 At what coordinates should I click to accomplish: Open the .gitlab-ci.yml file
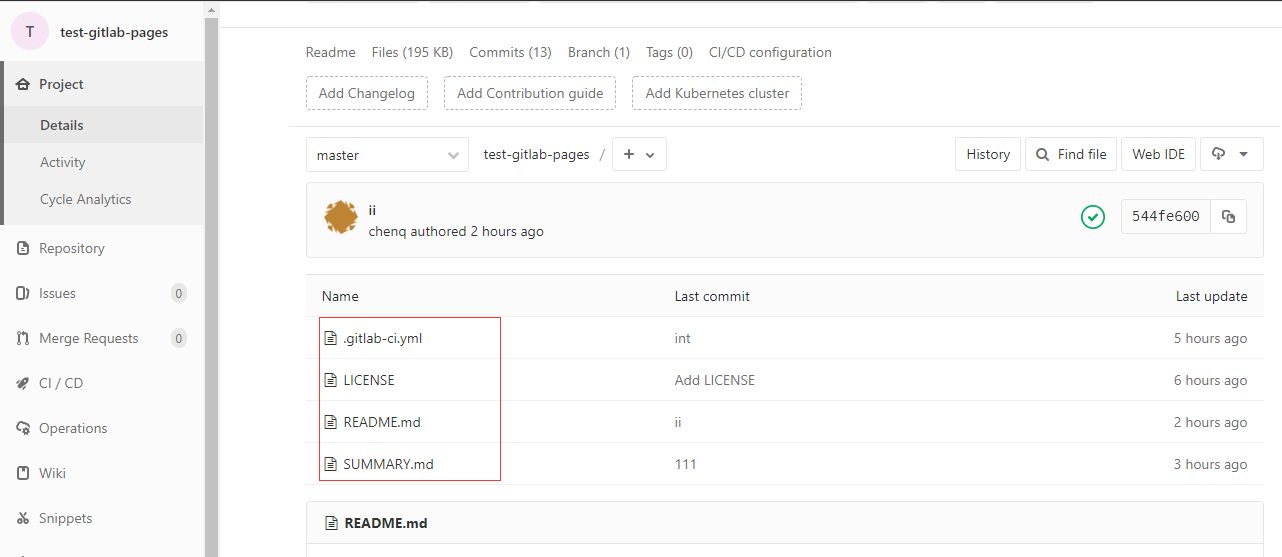382,338
